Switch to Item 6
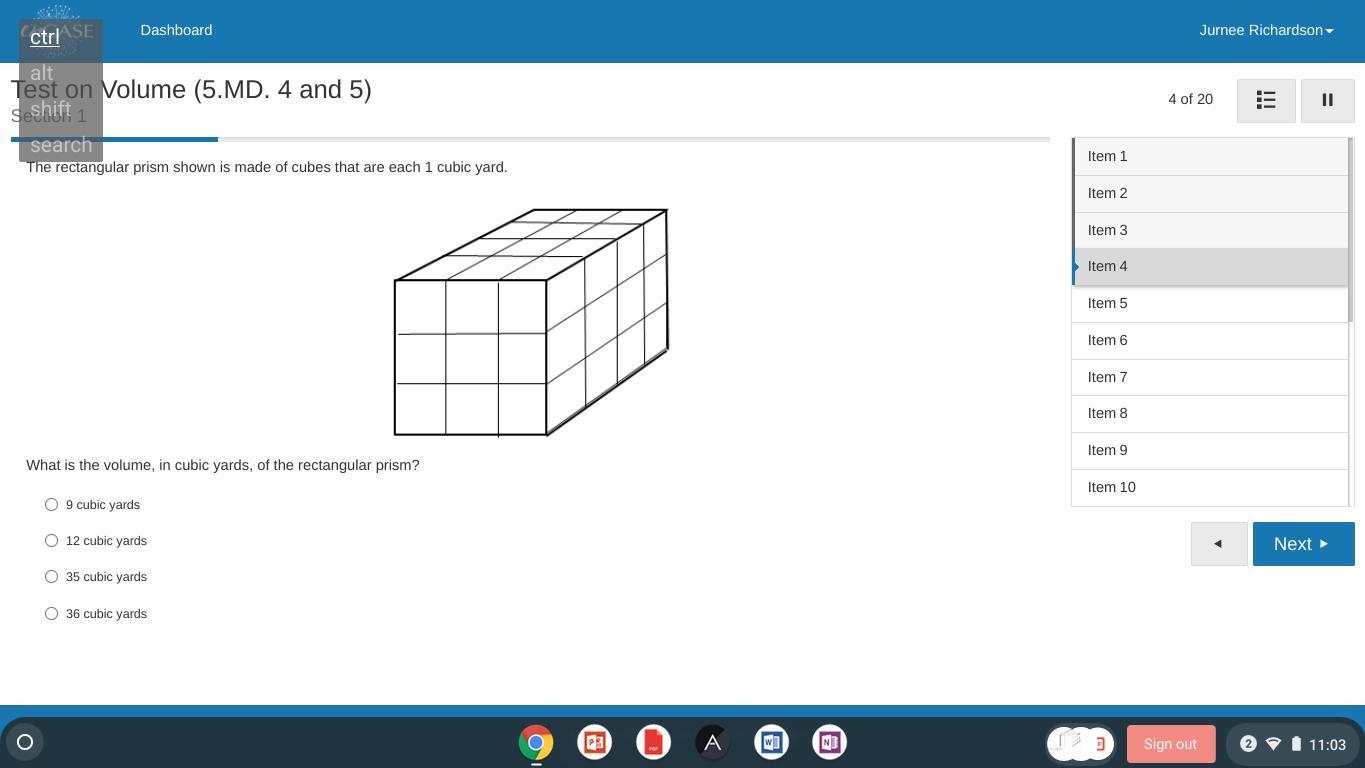The width and height of the screenshot is (1365, 768). click(1210, 341)
